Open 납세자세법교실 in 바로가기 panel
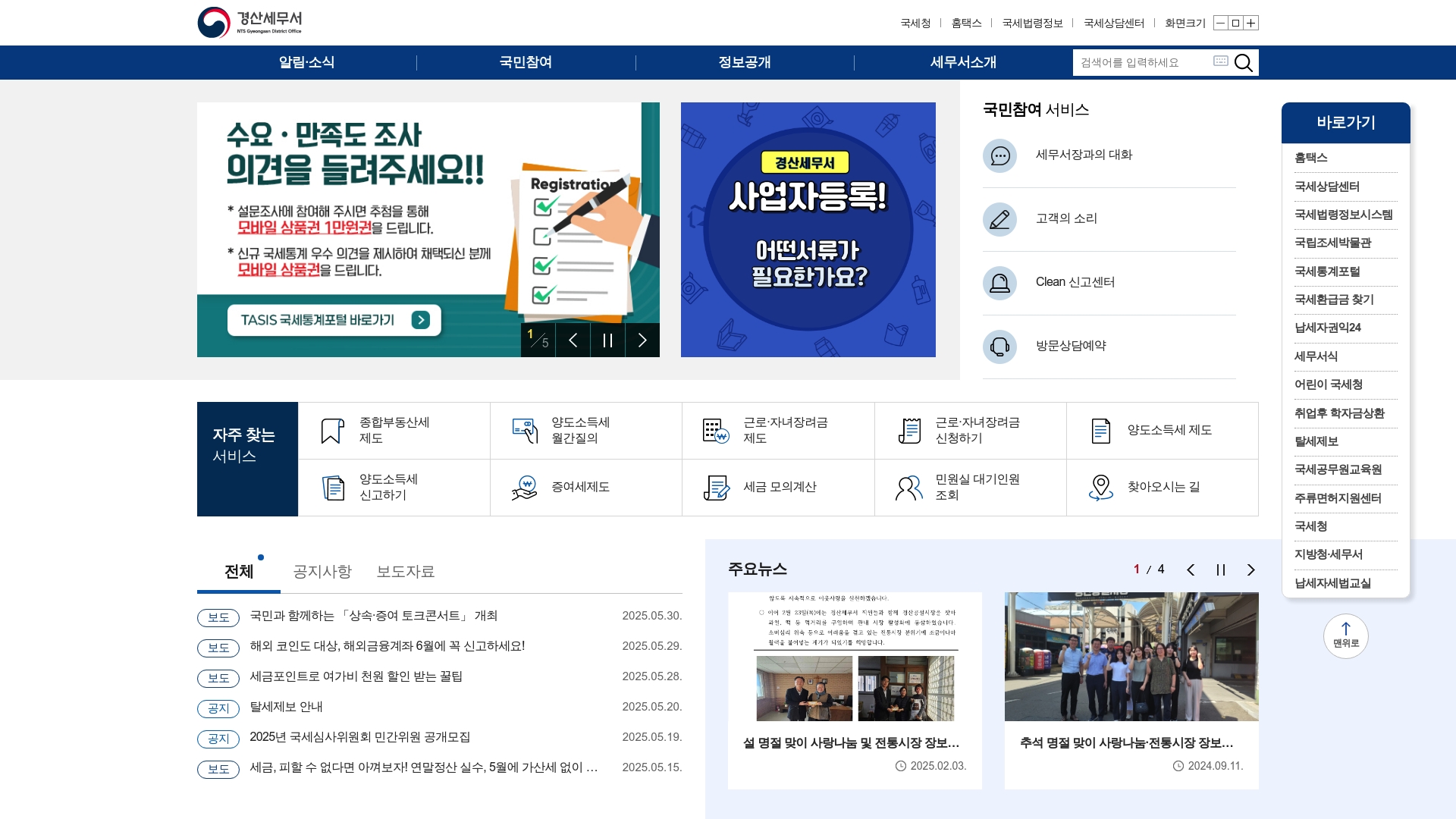Viewport: 1456px width, 819px height. point(1332,583)
